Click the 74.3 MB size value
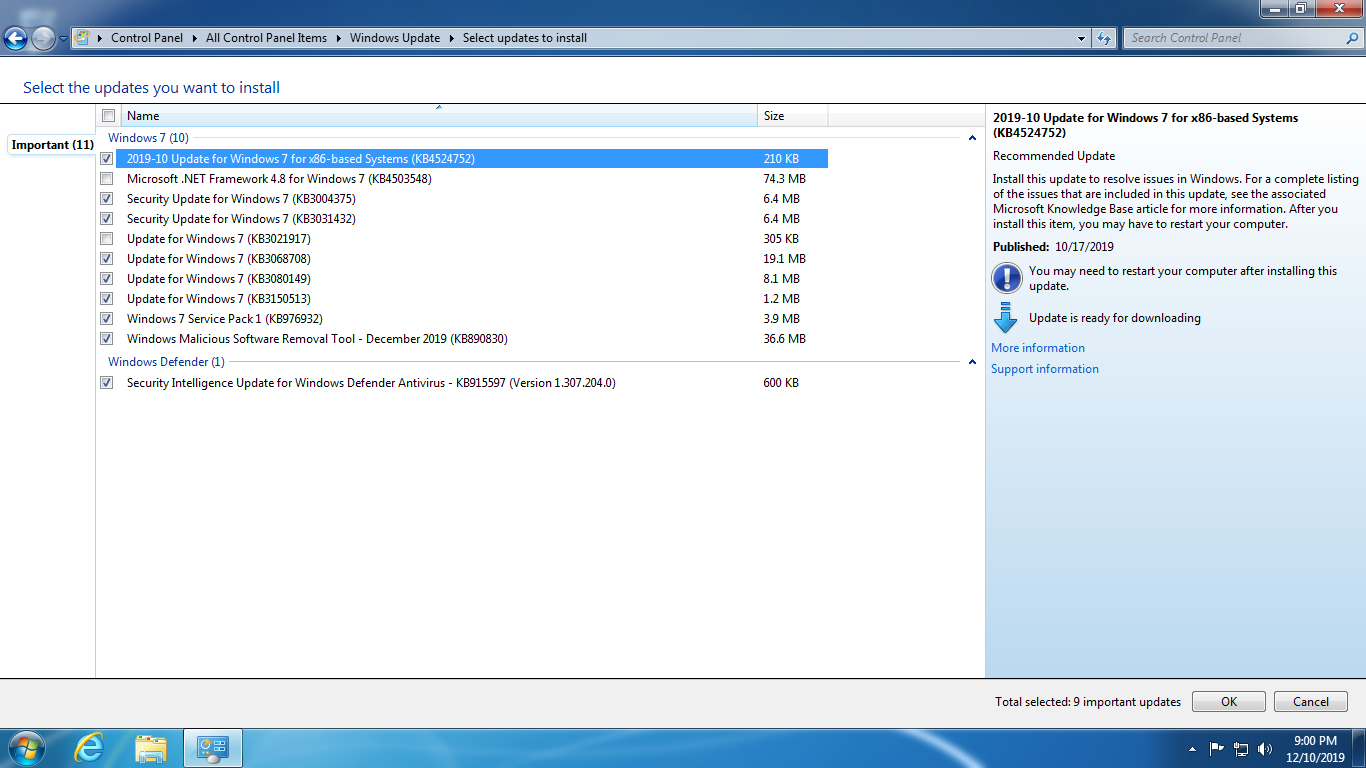1366x768 pixels. [784, 179]
